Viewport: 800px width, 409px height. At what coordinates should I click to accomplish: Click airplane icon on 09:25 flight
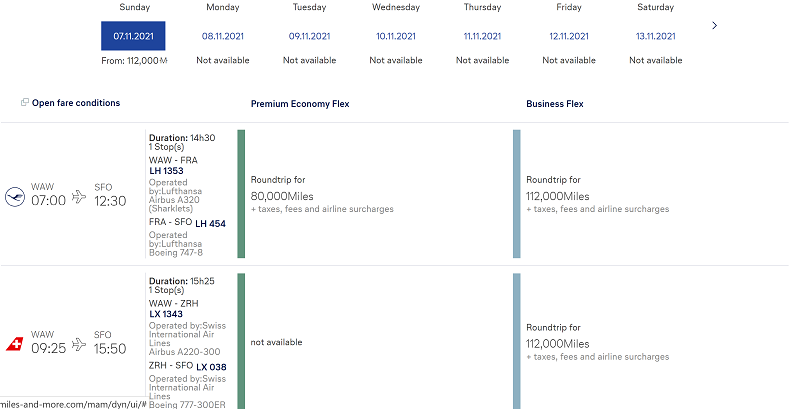pos(79,344)
